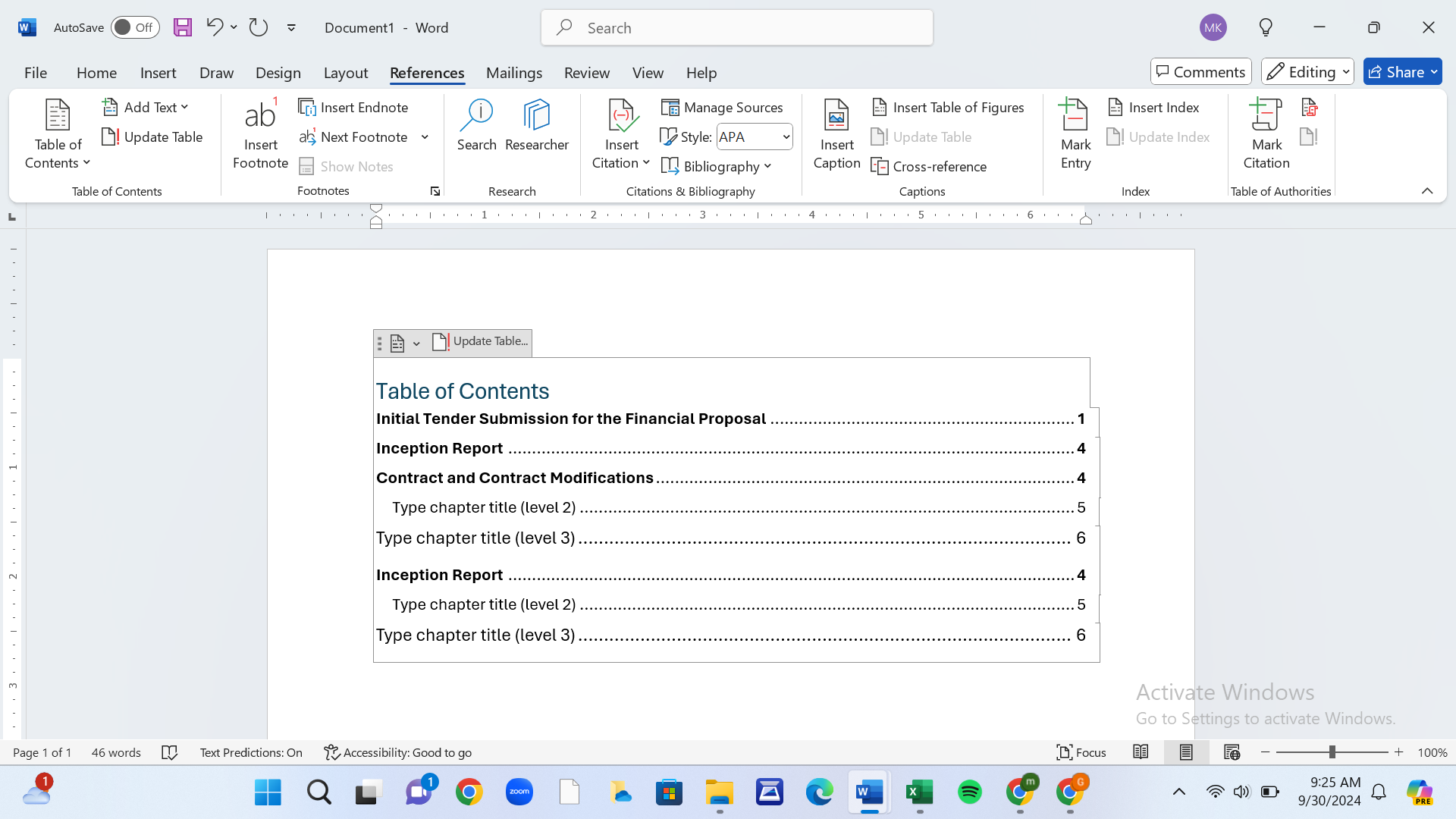Click the Mark Citation icon
Image resolution: width=1456 pixels, height=819 pixels.
[1266, 115]
